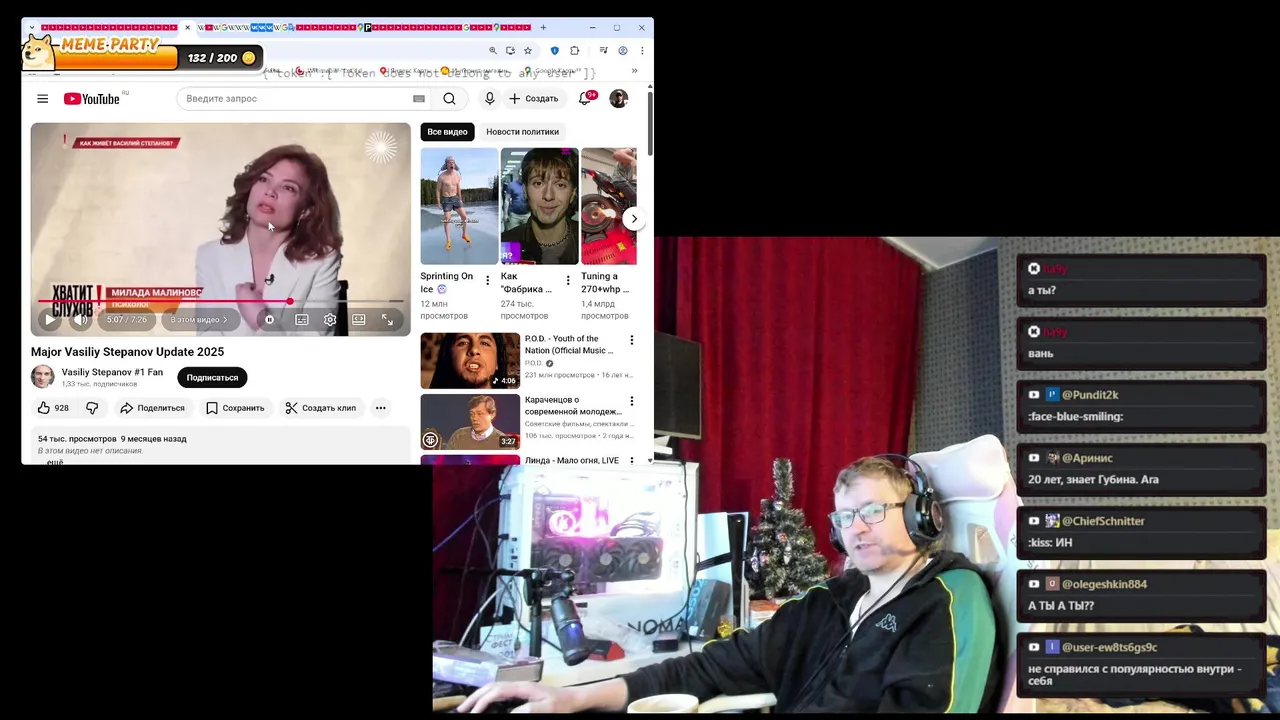
Task: Open options for the Линда video
Action: click(x=631, y=461)
